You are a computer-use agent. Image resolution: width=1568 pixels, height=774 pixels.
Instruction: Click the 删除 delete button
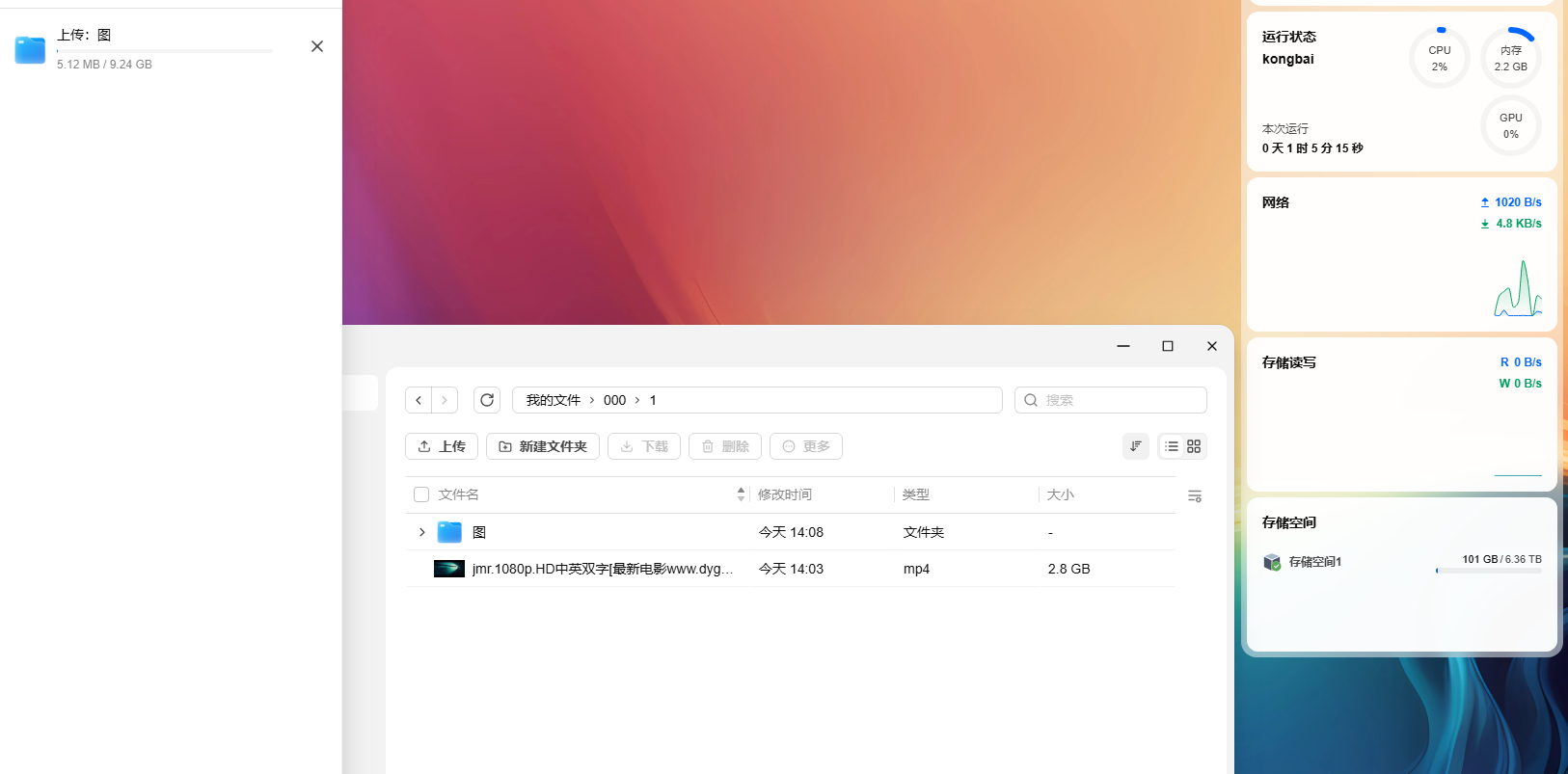click(725, 446)
